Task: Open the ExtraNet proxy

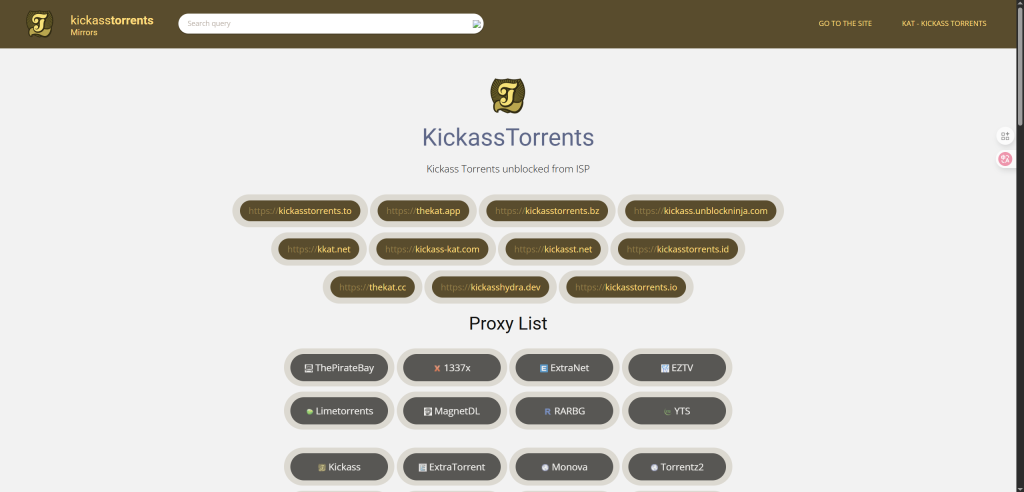Action: click(564, 368)
